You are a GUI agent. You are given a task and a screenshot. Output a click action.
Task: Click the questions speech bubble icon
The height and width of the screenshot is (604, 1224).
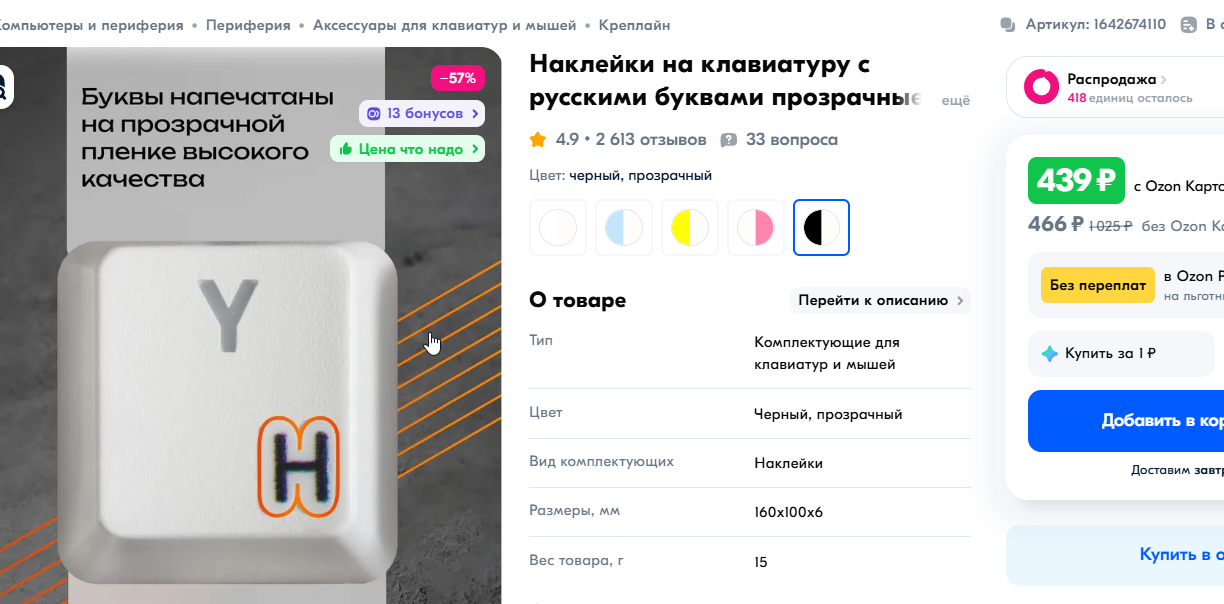(729, 140)
